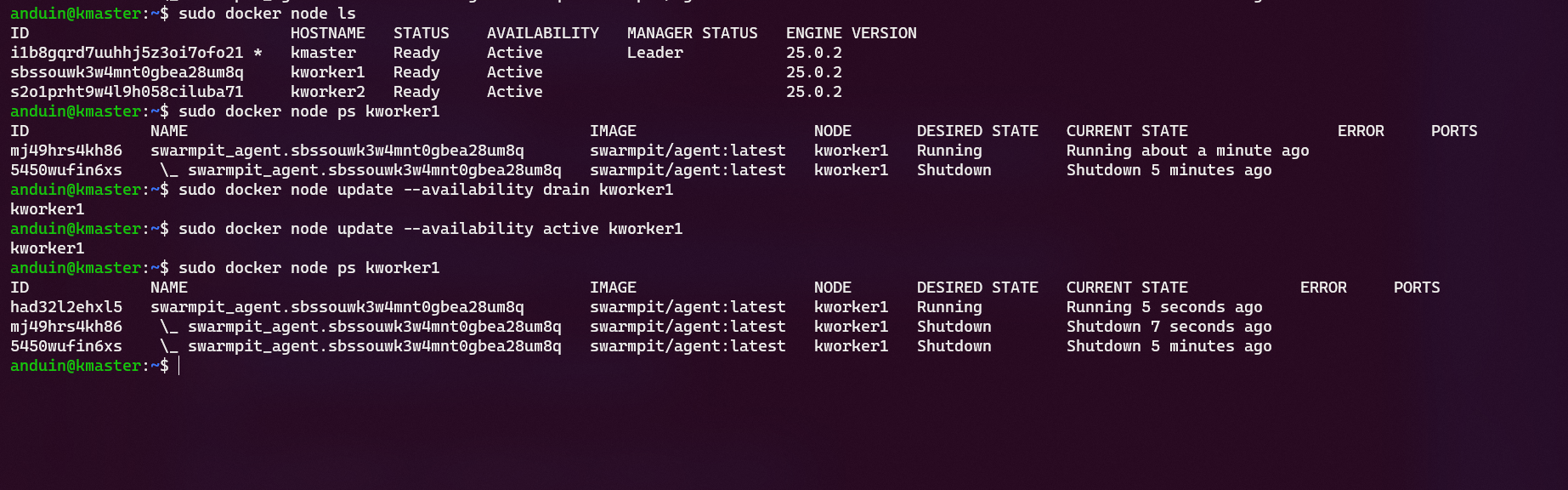Click the task ID had32l2ehxl5

tap(66, 307)
